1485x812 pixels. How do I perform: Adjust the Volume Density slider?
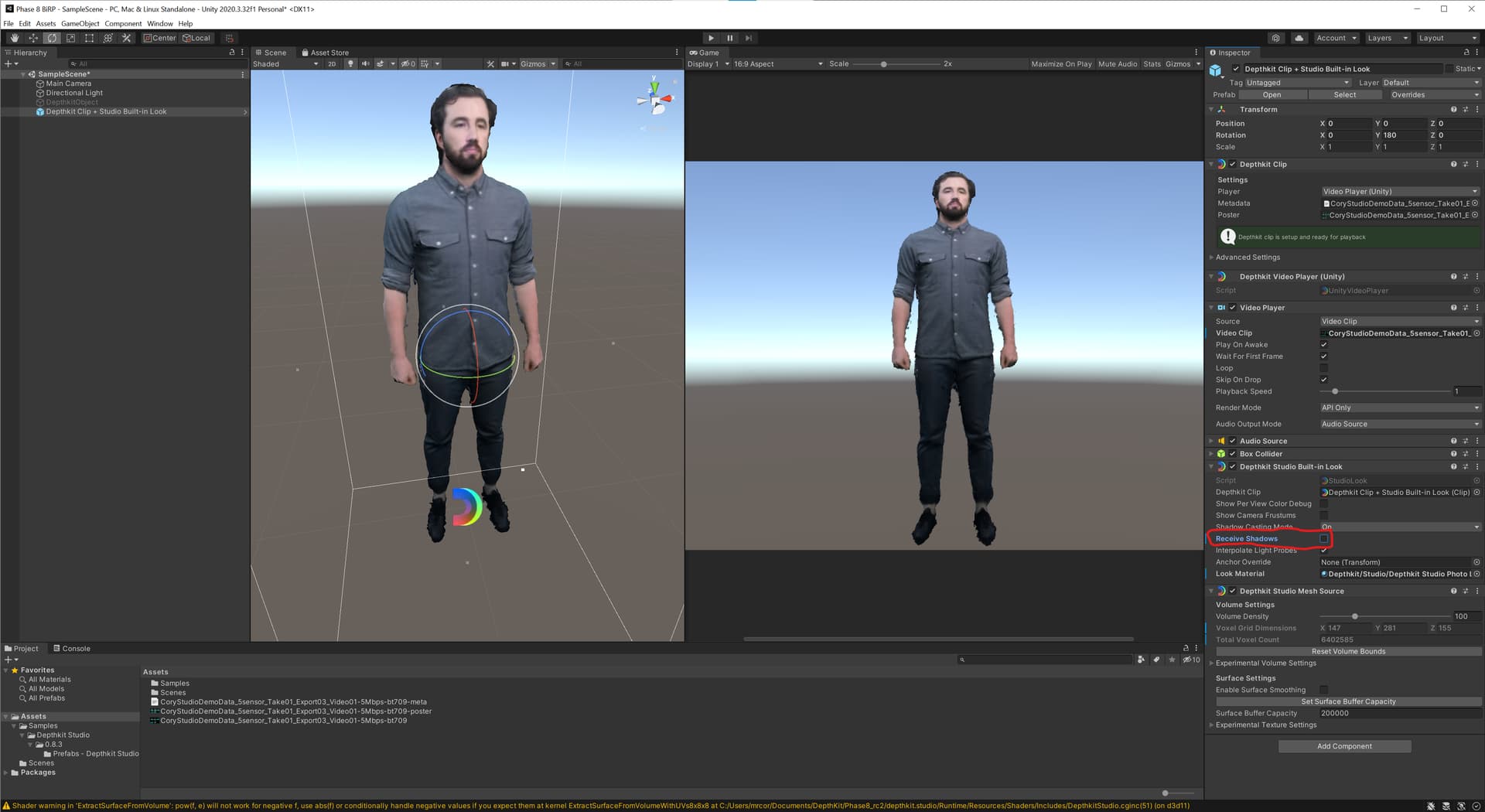click(x=1354, y=616)
